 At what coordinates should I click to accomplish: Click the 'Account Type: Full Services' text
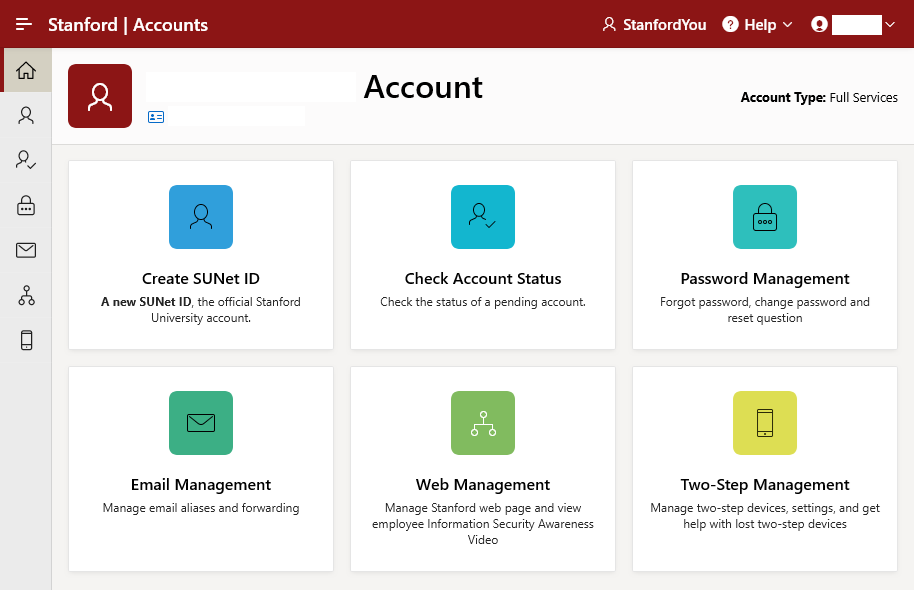pyautogui.click(x=819, y=97)
